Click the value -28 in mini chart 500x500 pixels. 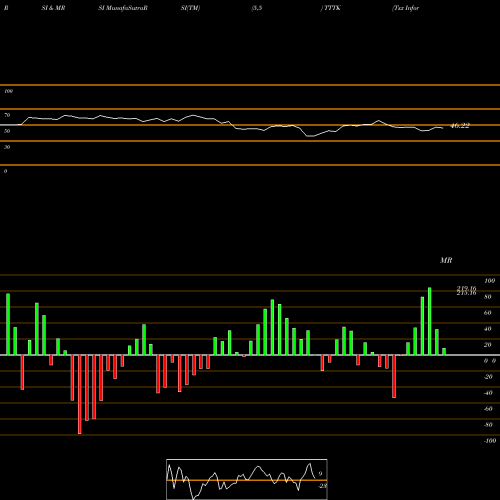click(x=322, y=486)
